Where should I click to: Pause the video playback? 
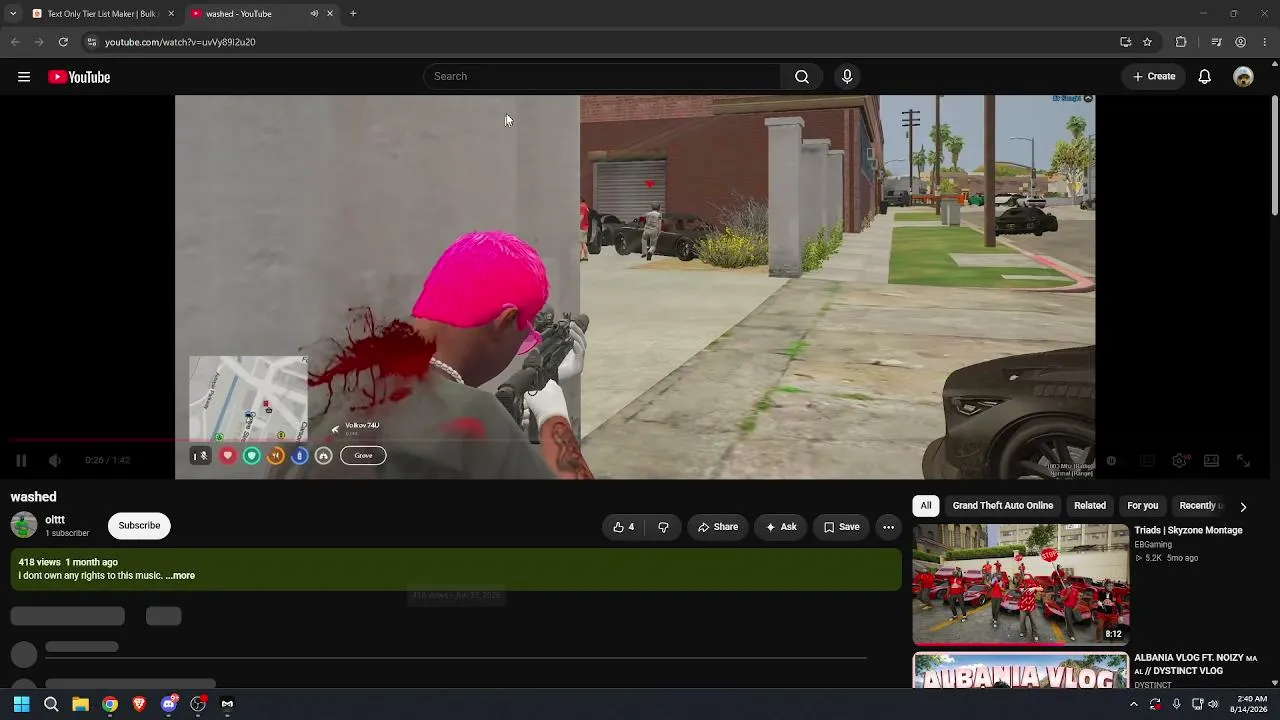point(21,461)
